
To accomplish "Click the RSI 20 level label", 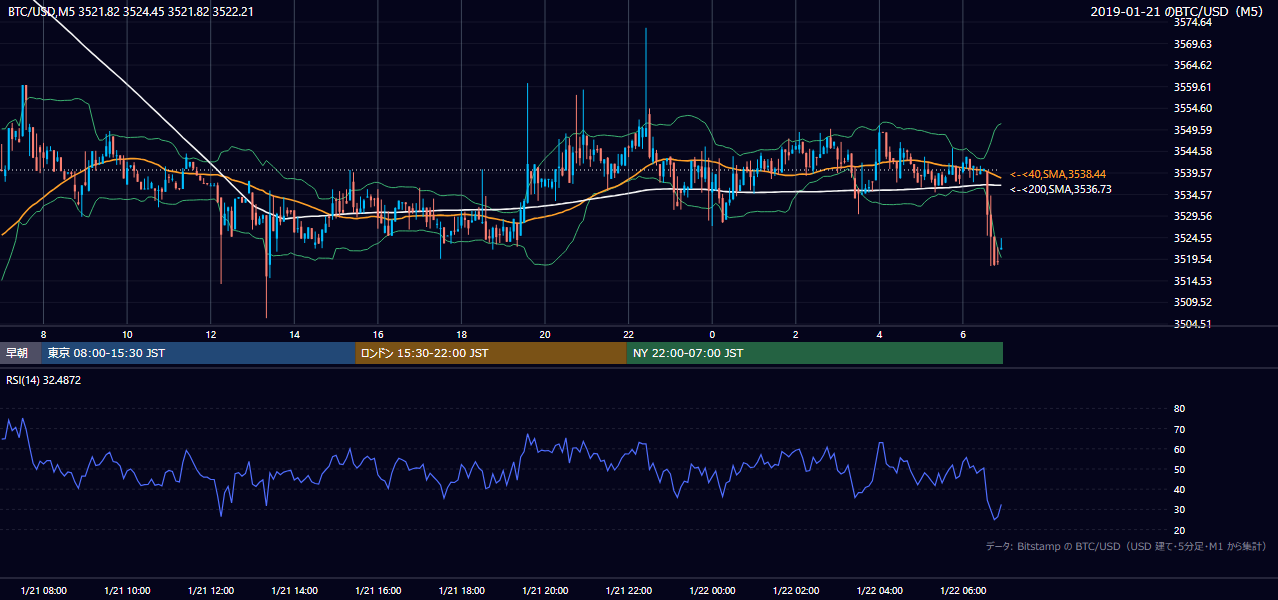I will point(1179,530).
